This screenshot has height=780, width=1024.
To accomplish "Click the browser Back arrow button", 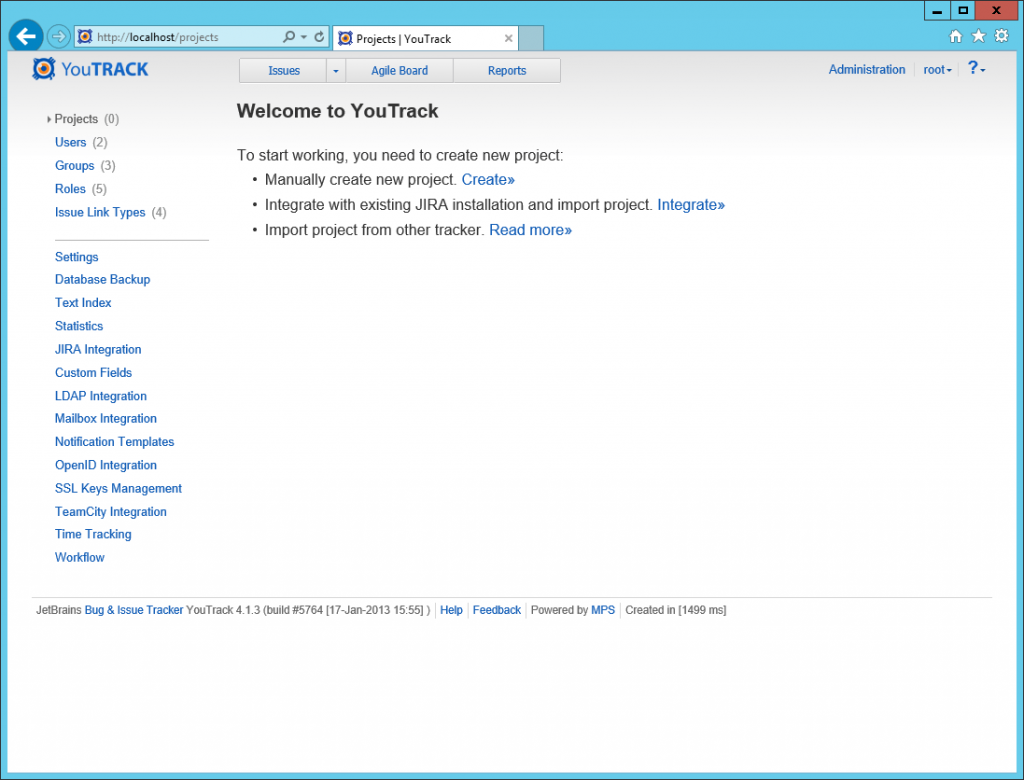I will coord(26,36).
